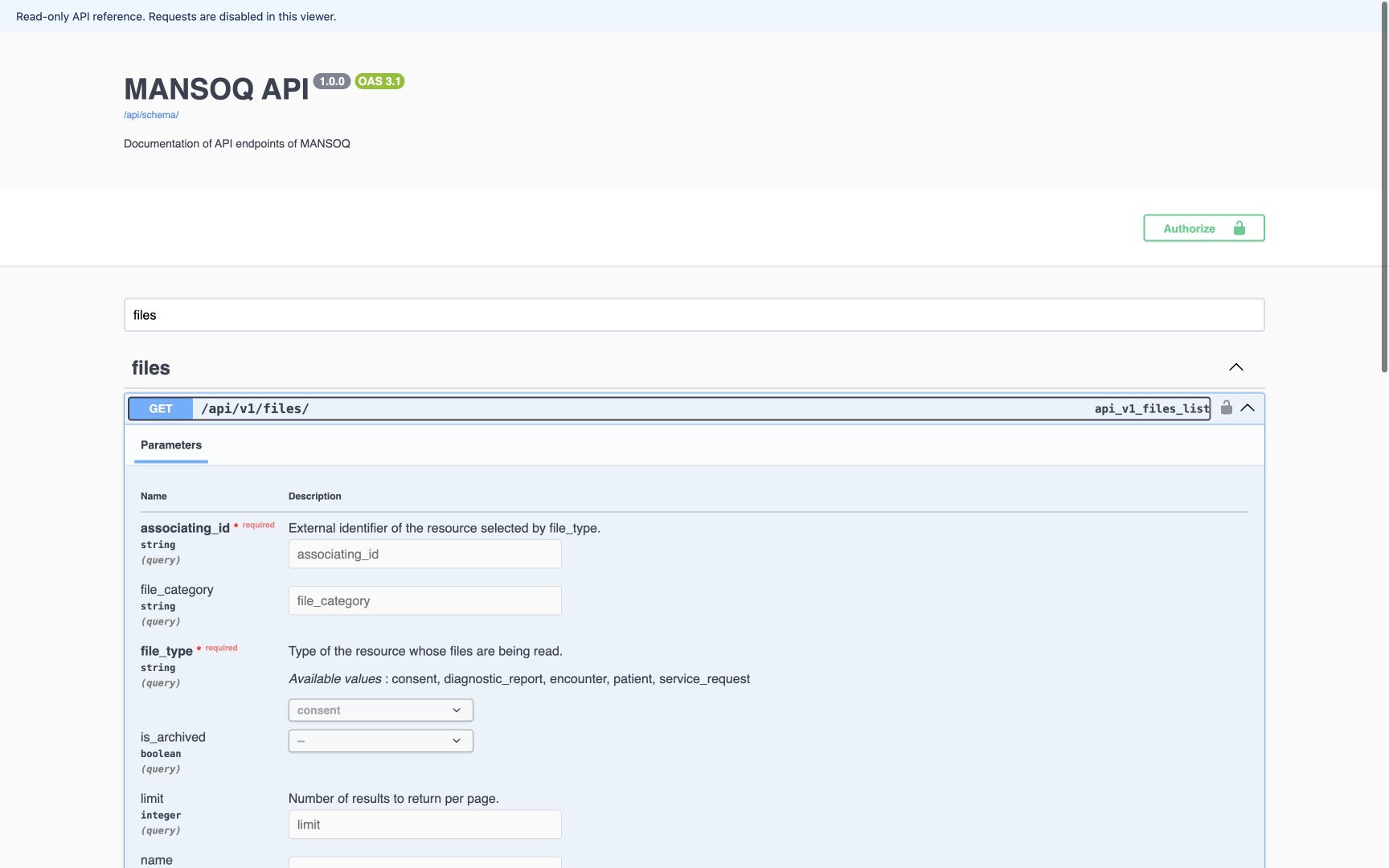
Task: Click the is_archived parameter name
Action: (173, 737)
